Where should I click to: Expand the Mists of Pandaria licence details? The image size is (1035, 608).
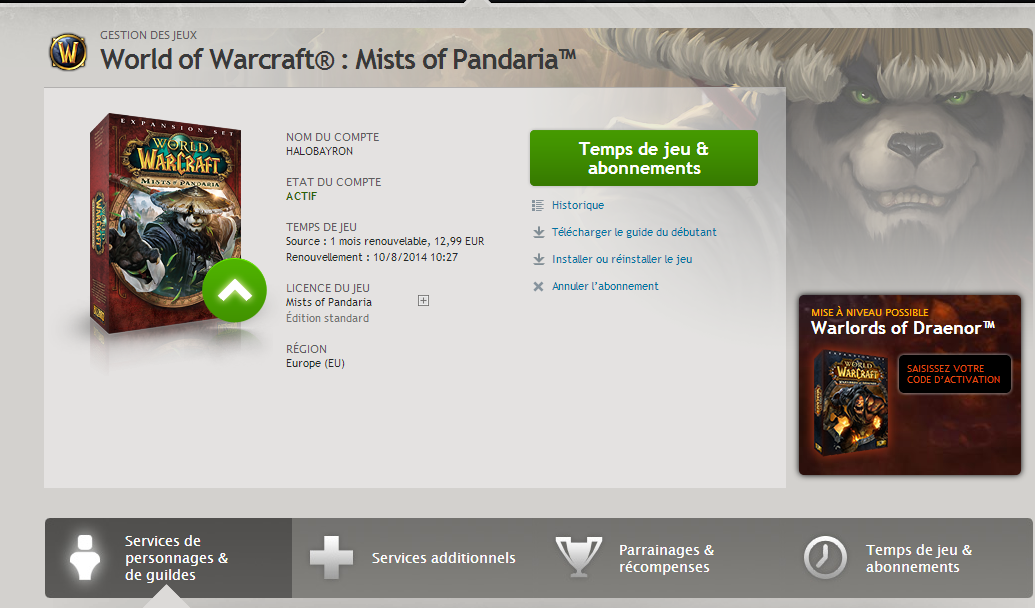click(x=424, y=301)
